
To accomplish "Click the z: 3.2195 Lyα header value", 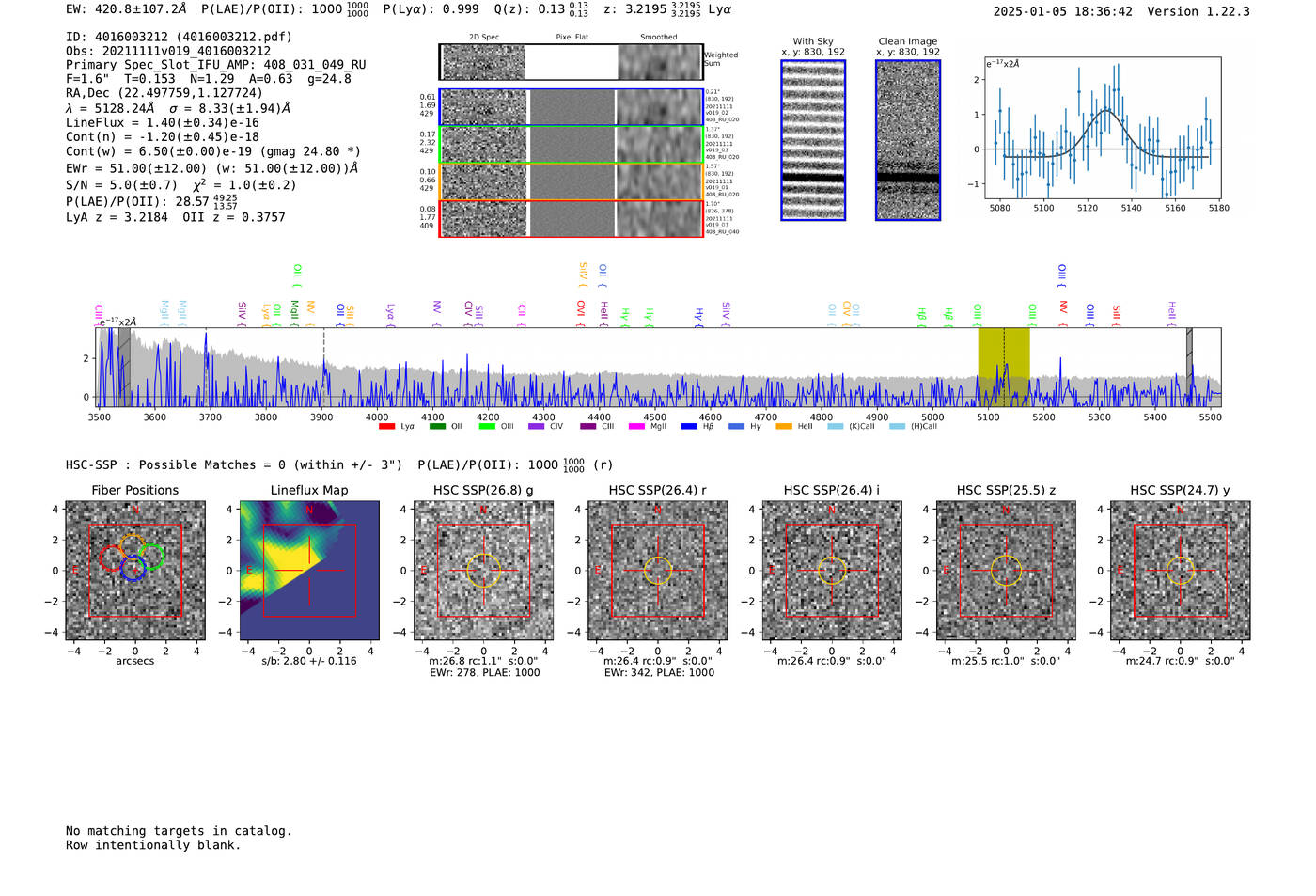I will (667, 9).
